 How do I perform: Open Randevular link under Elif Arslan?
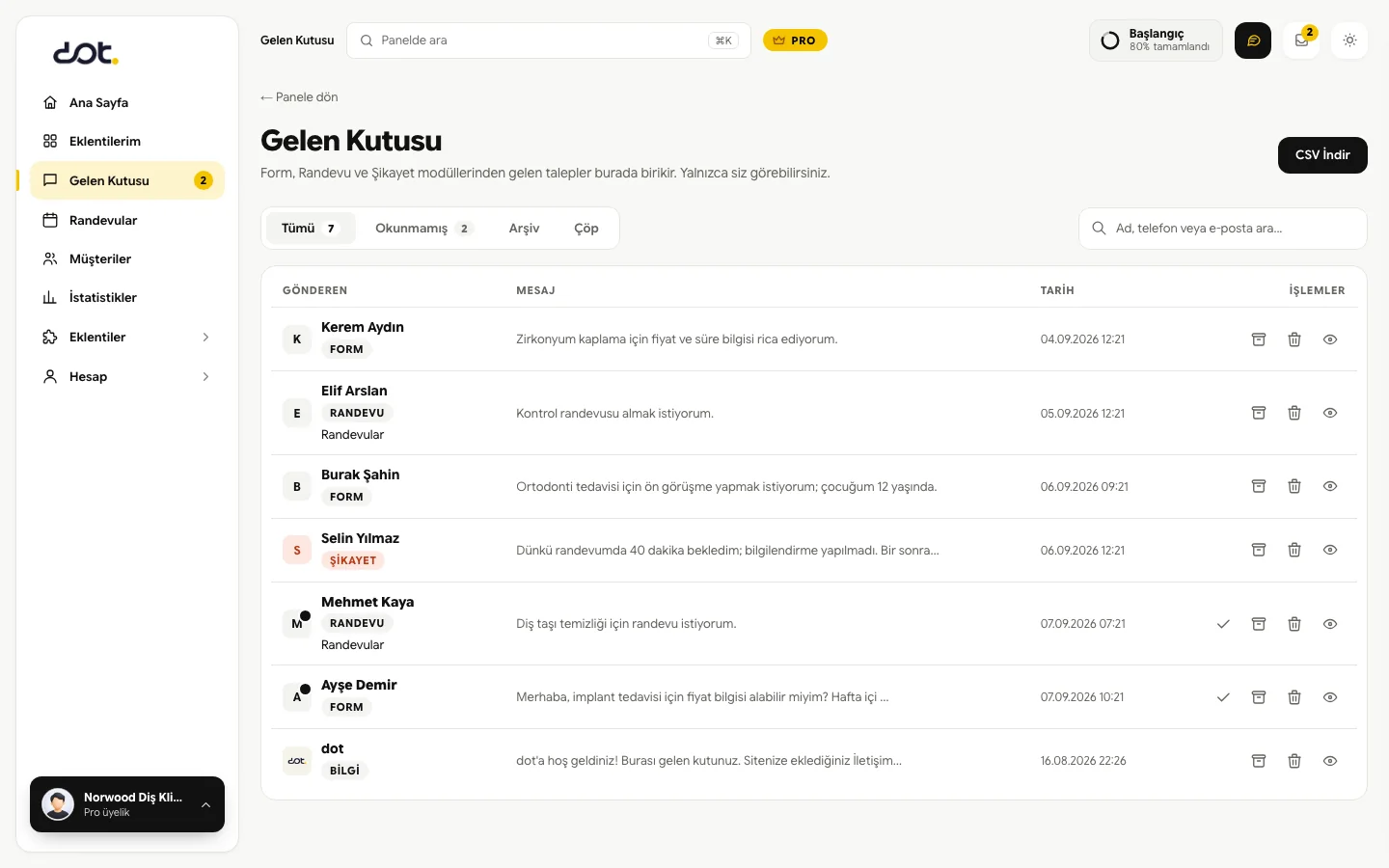click(x=352, y=435)
